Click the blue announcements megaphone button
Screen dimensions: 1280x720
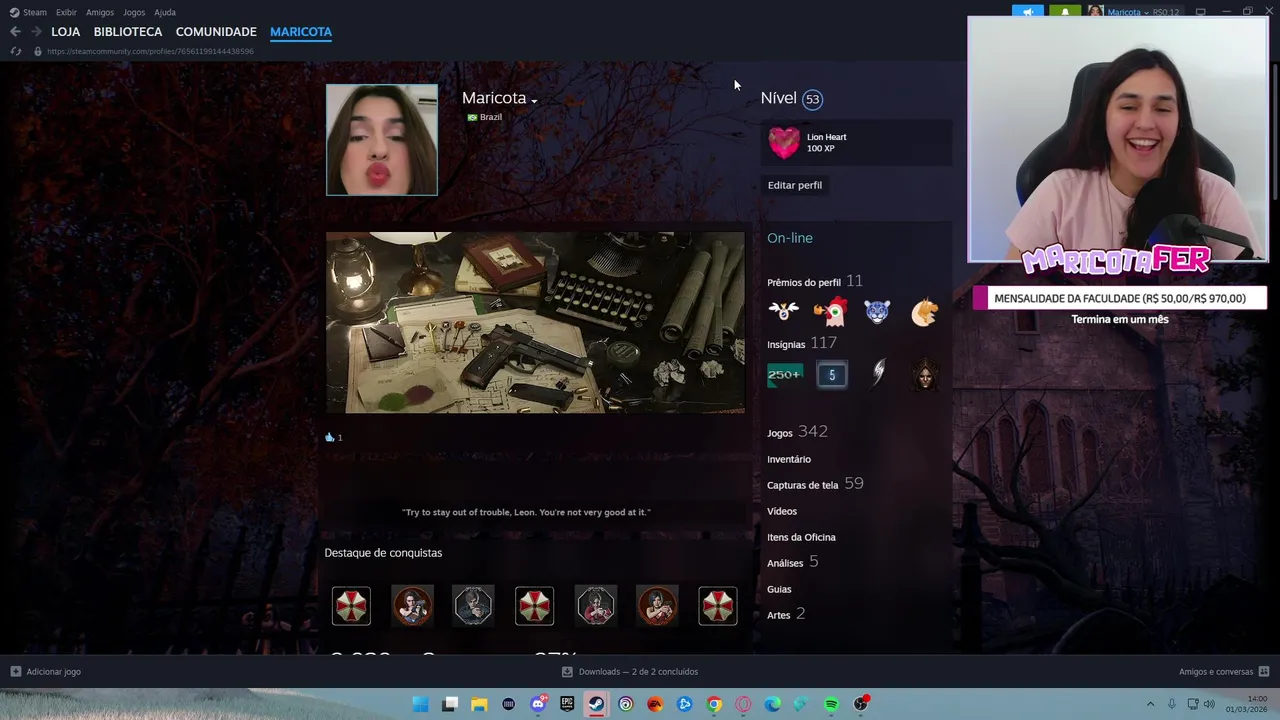[1028, 12]
